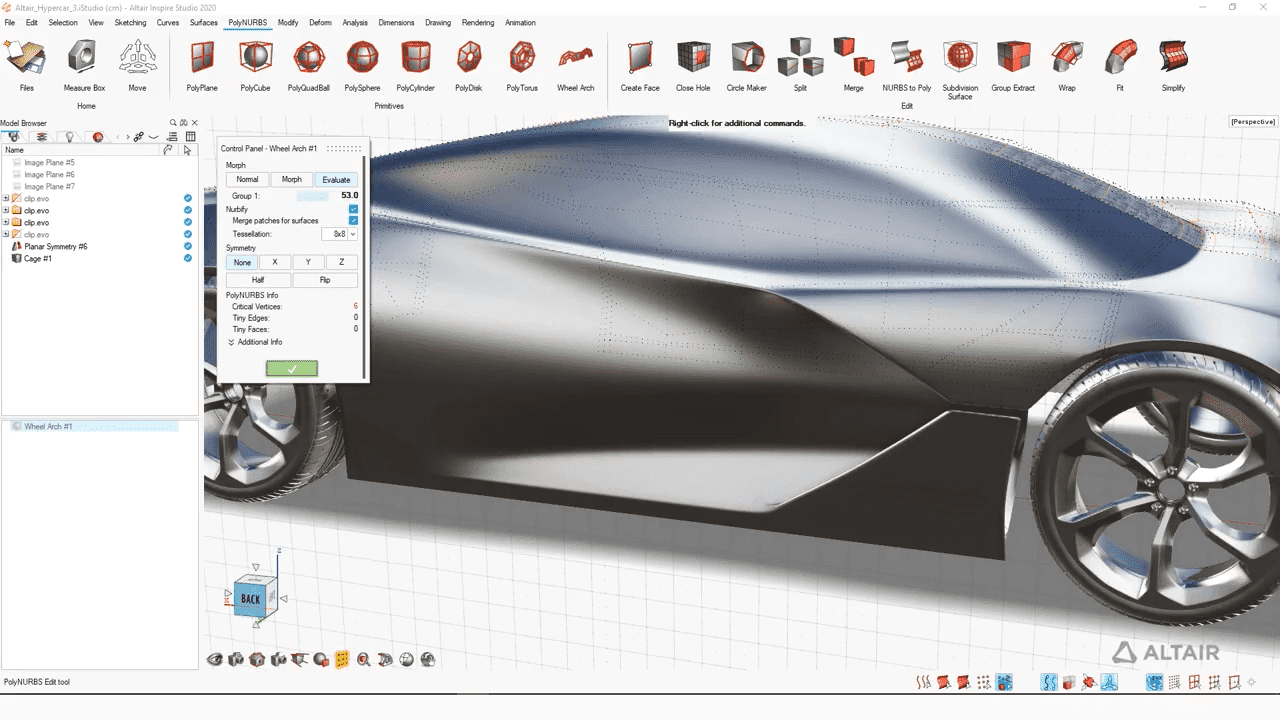Select the Measure Box tool
The width and height of the screenshot is (1280, 720).
[84, 66]
